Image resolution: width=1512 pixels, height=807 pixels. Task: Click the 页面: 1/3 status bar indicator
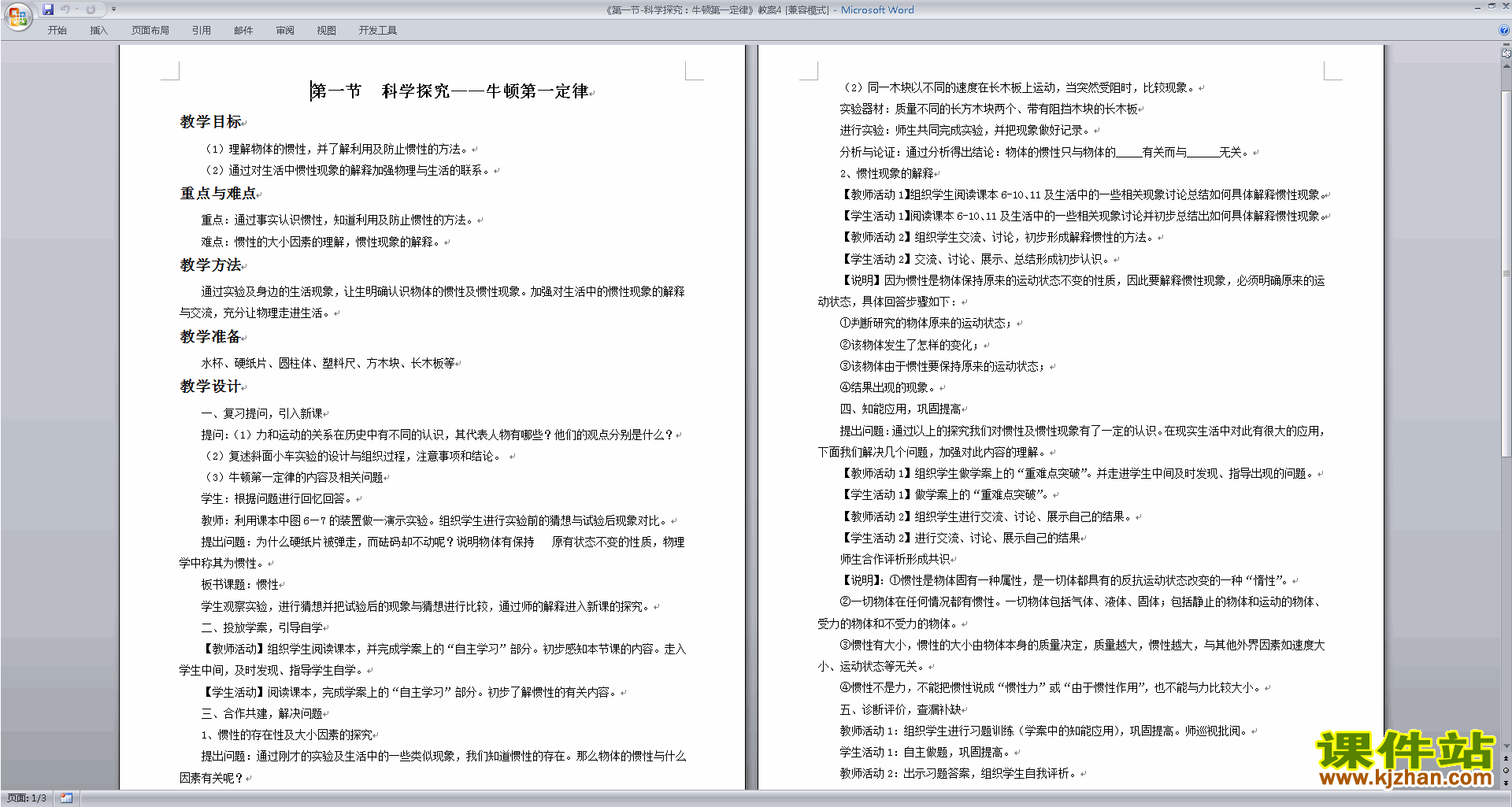27,798
